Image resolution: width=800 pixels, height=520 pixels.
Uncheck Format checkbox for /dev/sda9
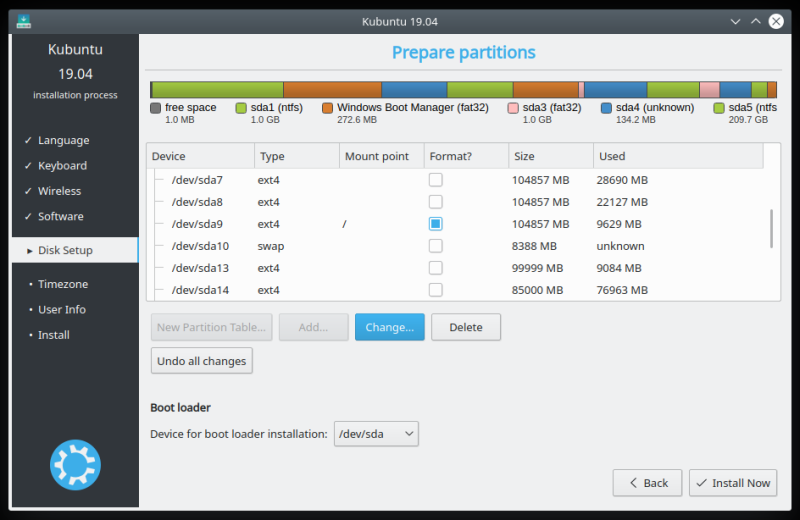tap(436, 224)
